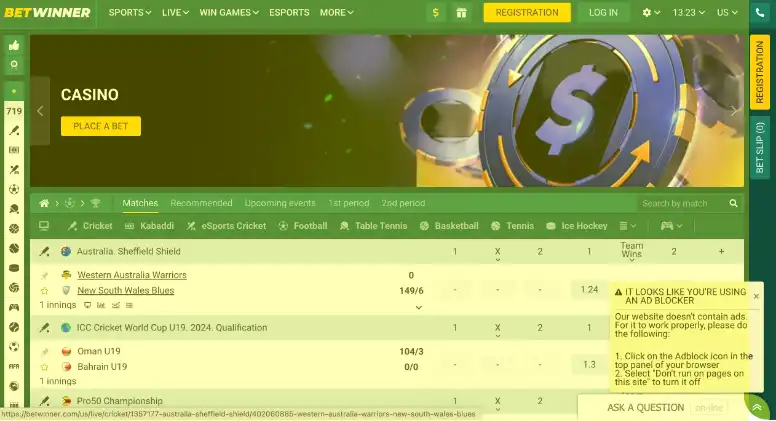Close the ad blocker warning popup
The width and height of the screenshot is (776, 421).
[x=756, y=296]
